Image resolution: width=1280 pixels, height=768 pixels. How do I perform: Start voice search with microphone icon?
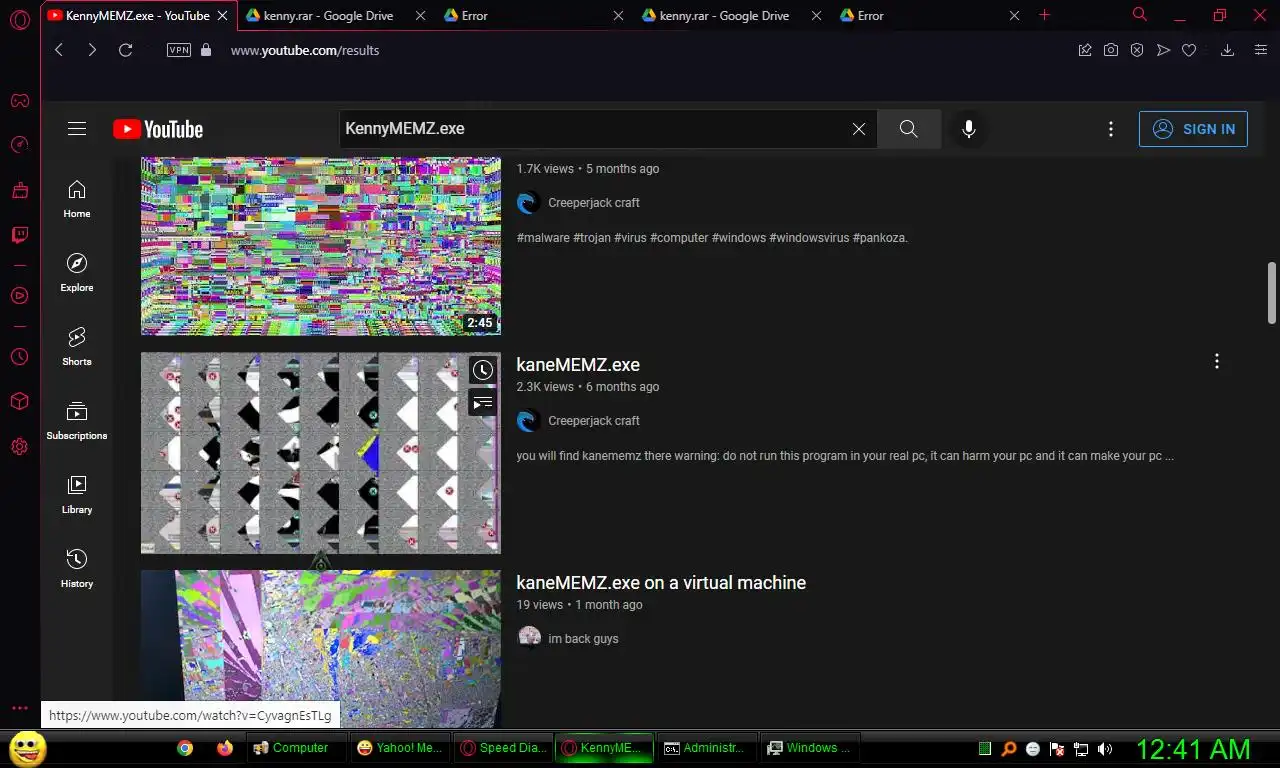(968, 129)
